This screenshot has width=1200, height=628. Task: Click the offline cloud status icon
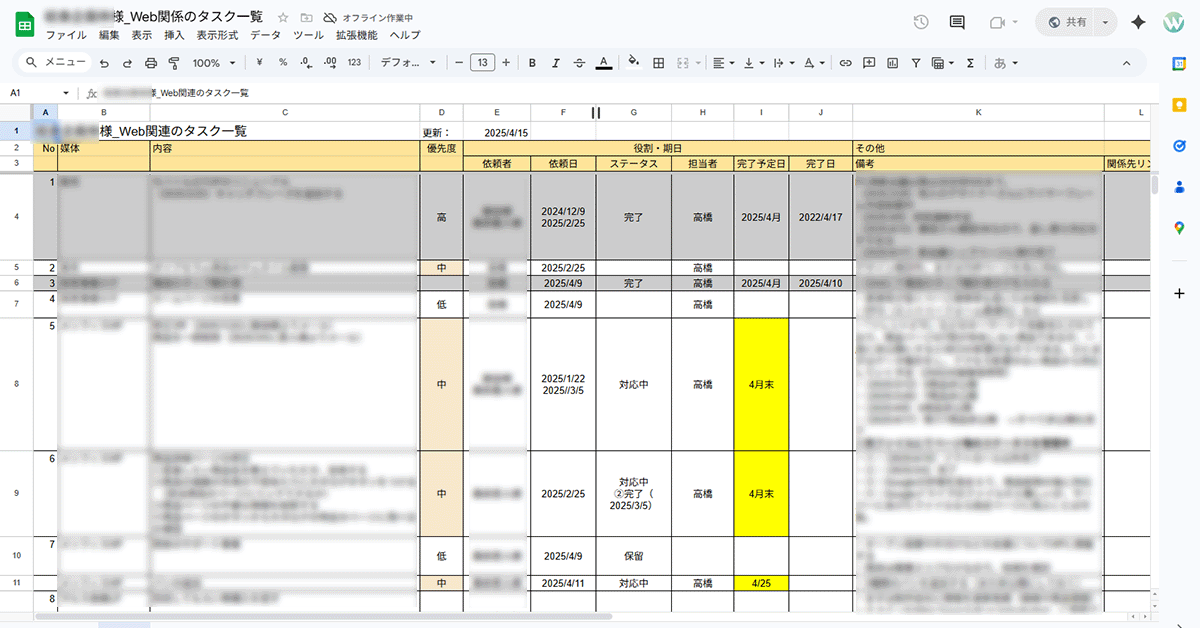click(x=329, y=18)
